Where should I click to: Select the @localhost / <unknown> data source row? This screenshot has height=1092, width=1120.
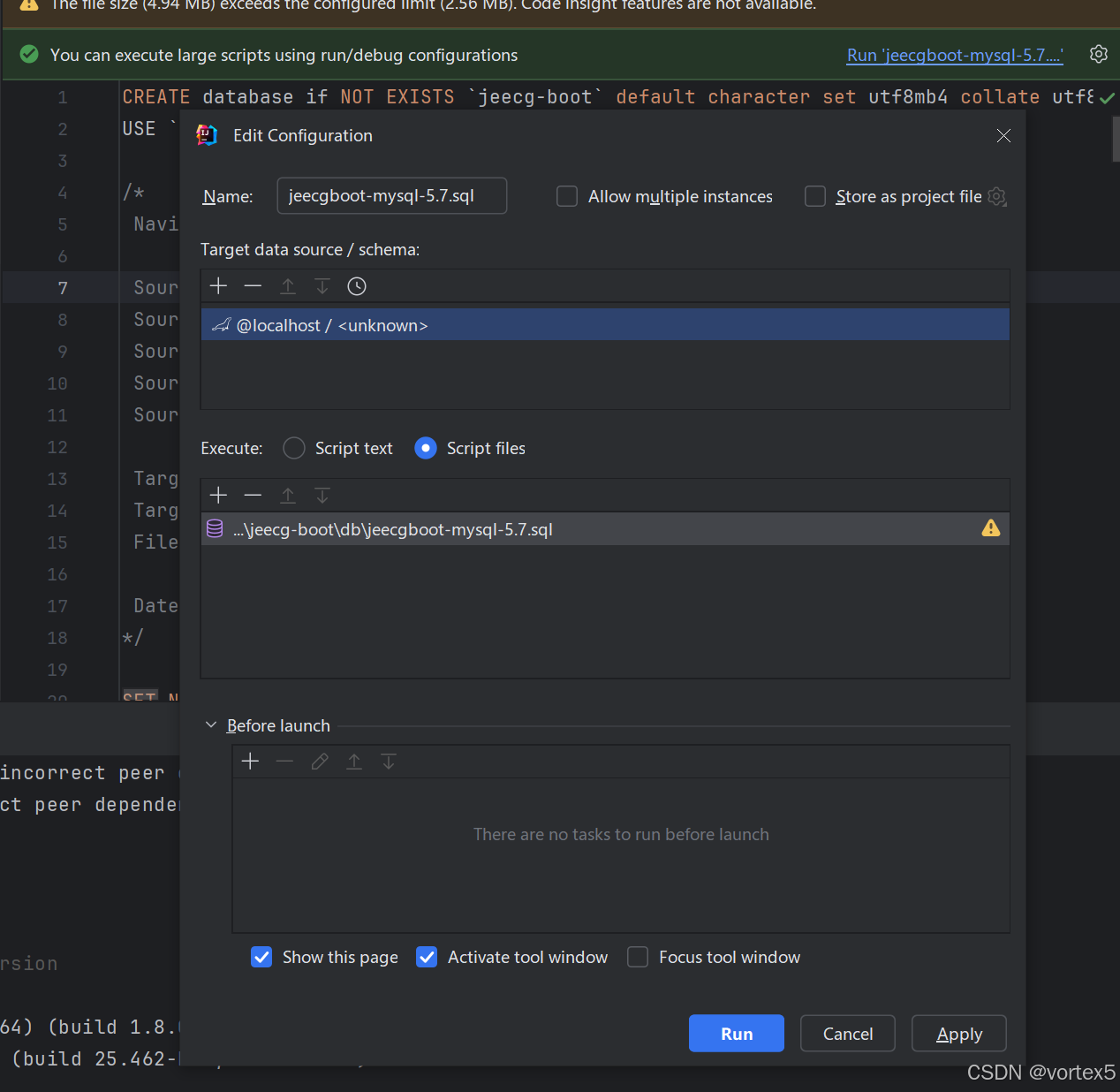pyautogui.click(x=605, y=325)
